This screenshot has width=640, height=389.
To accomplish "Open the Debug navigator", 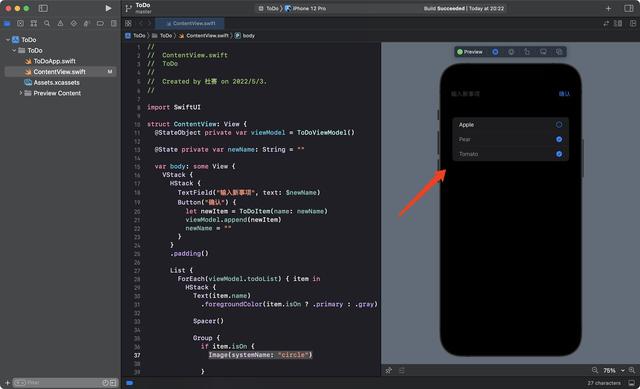I will click(87, 24).
